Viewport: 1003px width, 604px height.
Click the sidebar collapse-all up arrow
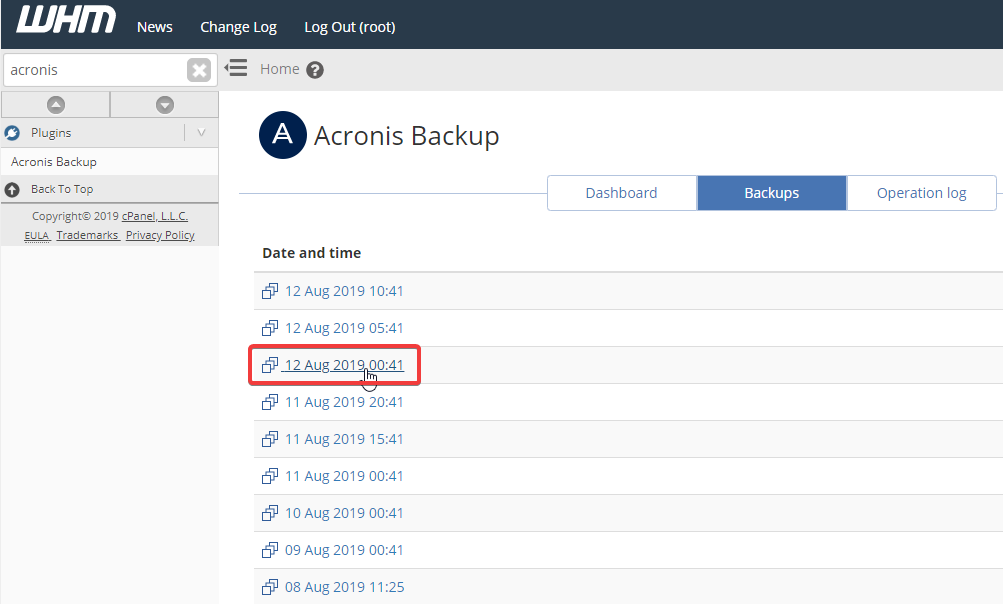pyautogui.click(x=56, y=105)
